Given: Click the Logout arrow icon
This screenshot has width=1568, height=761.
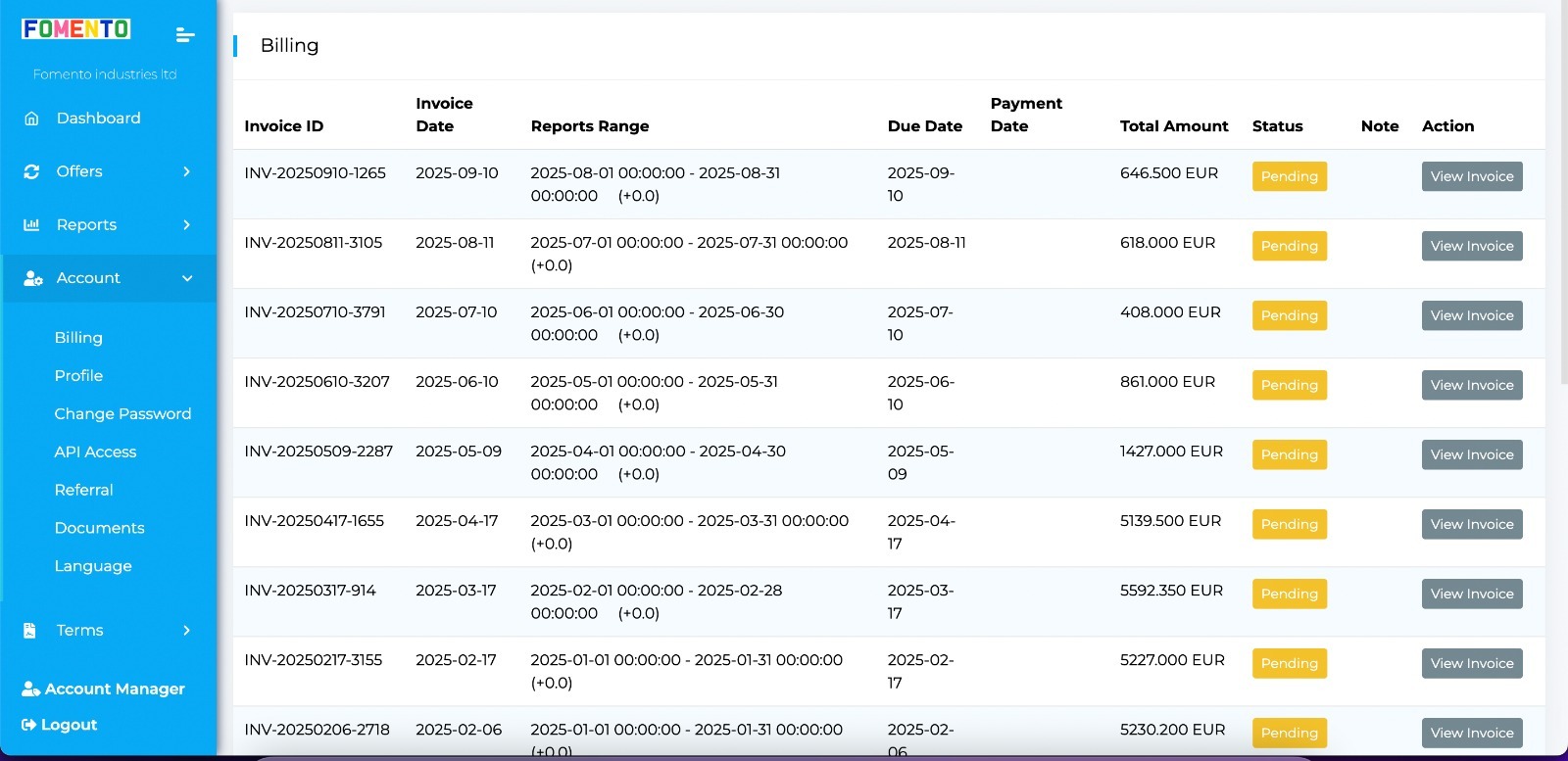Looking at the screenshot, I should (x=29, y=725).
